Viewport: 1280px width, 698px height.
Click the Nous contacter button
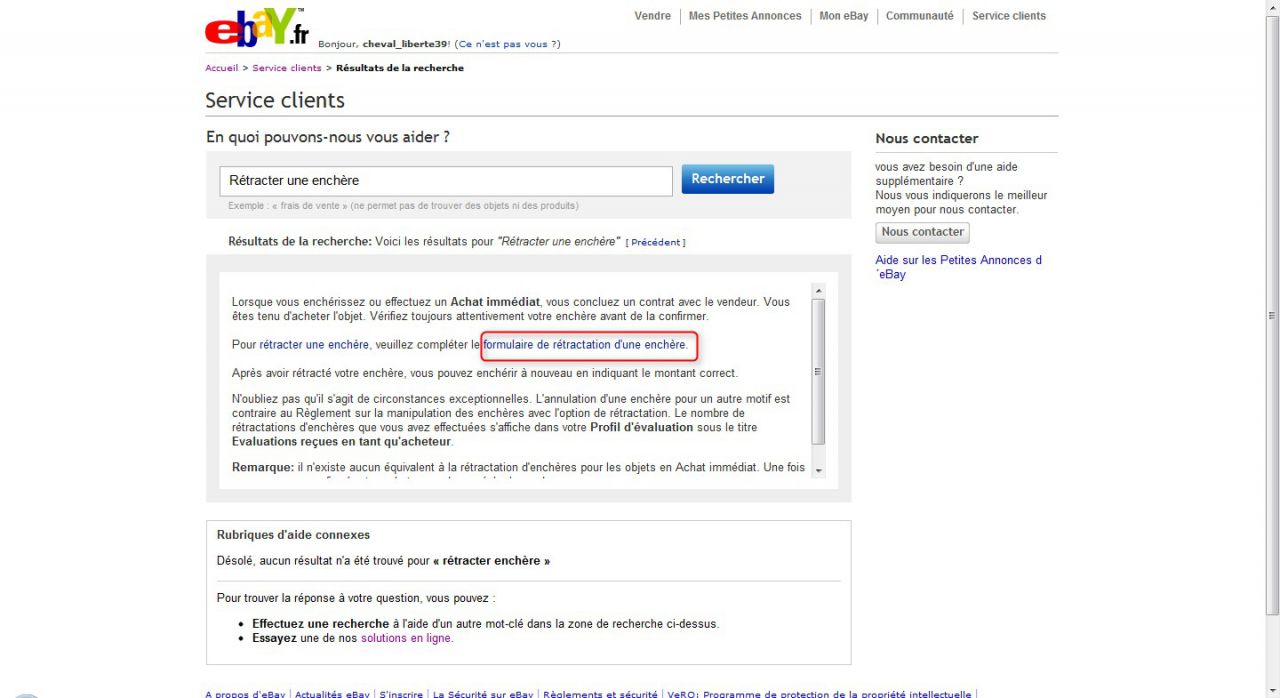pos(922,232)
